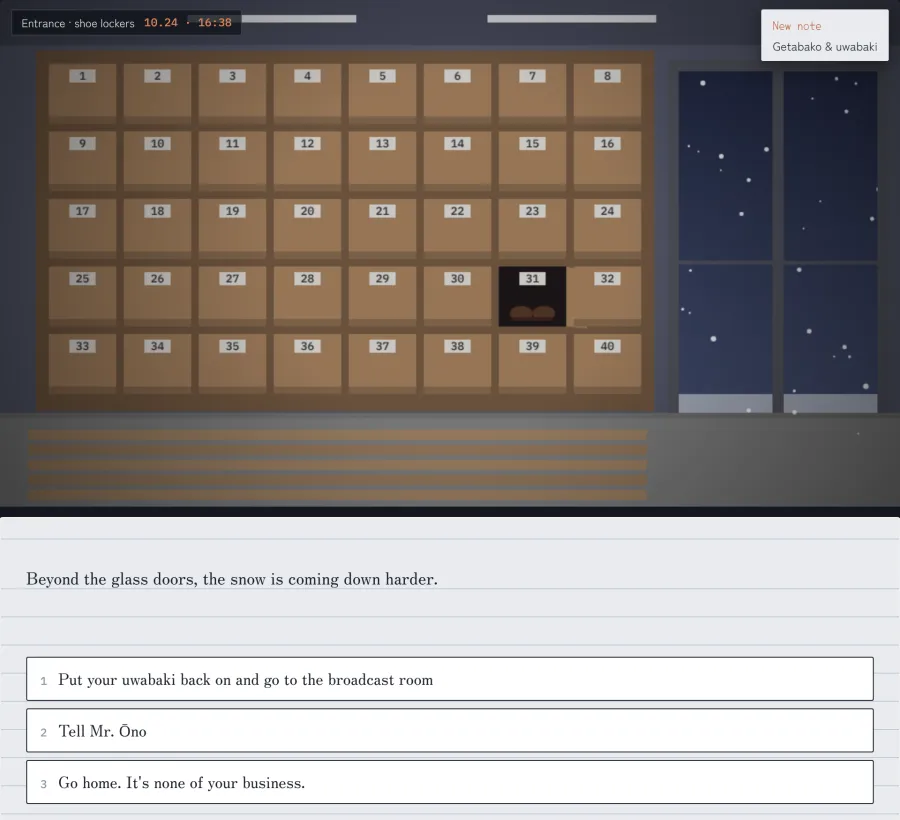The height and width of the screenshot is (820, 900).
Task: Click shoe locker number 22
Action: pos(457,229)
